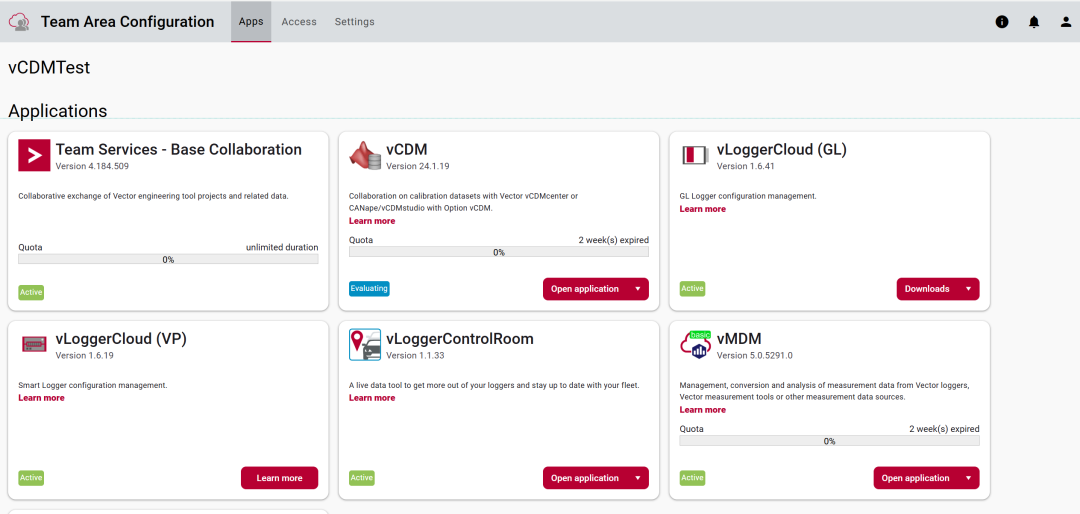Click vLoggerControlRoom card title
This screenshot has width=1080, height=514.
pyautogui.click(x=460, y=339)
